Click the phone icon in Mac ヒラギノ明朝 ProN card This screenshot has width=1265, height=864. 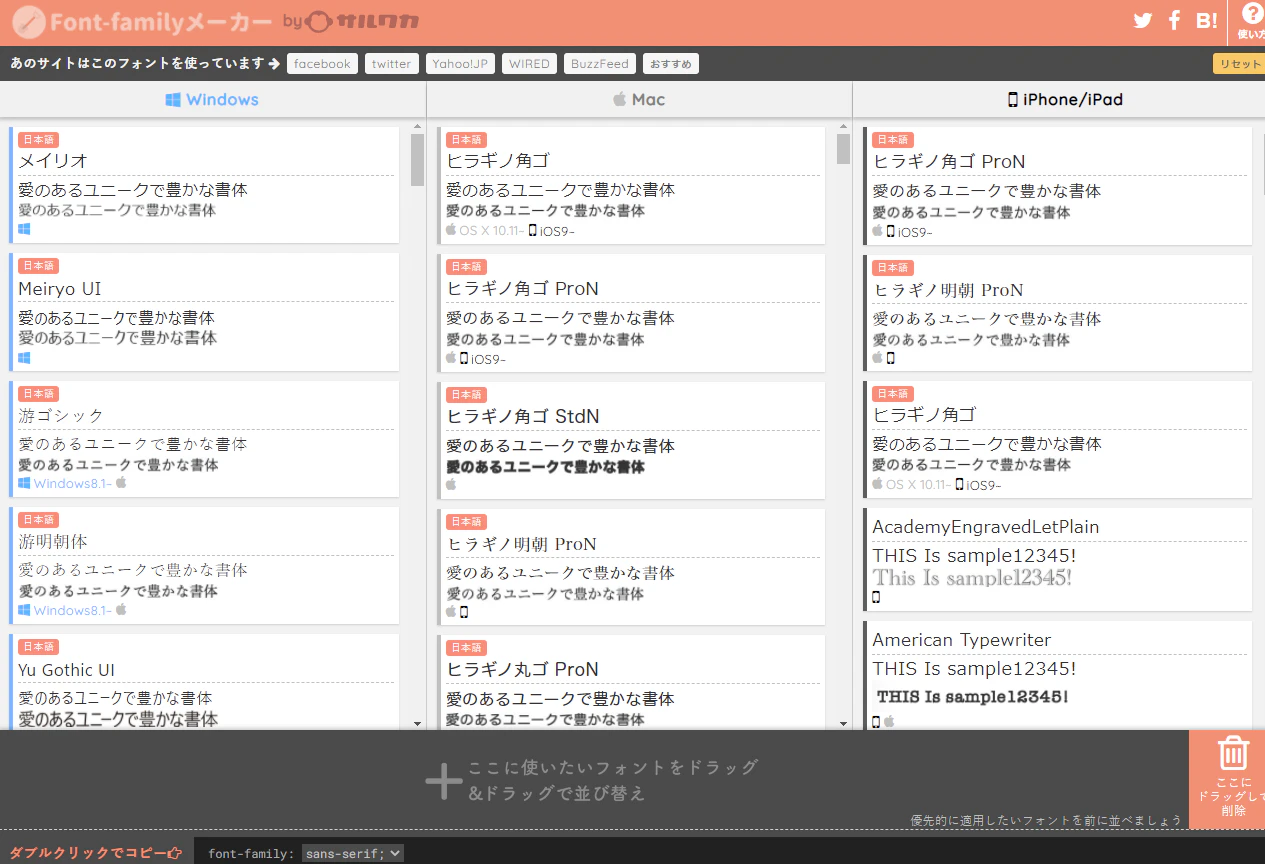(x=464, y=611)
